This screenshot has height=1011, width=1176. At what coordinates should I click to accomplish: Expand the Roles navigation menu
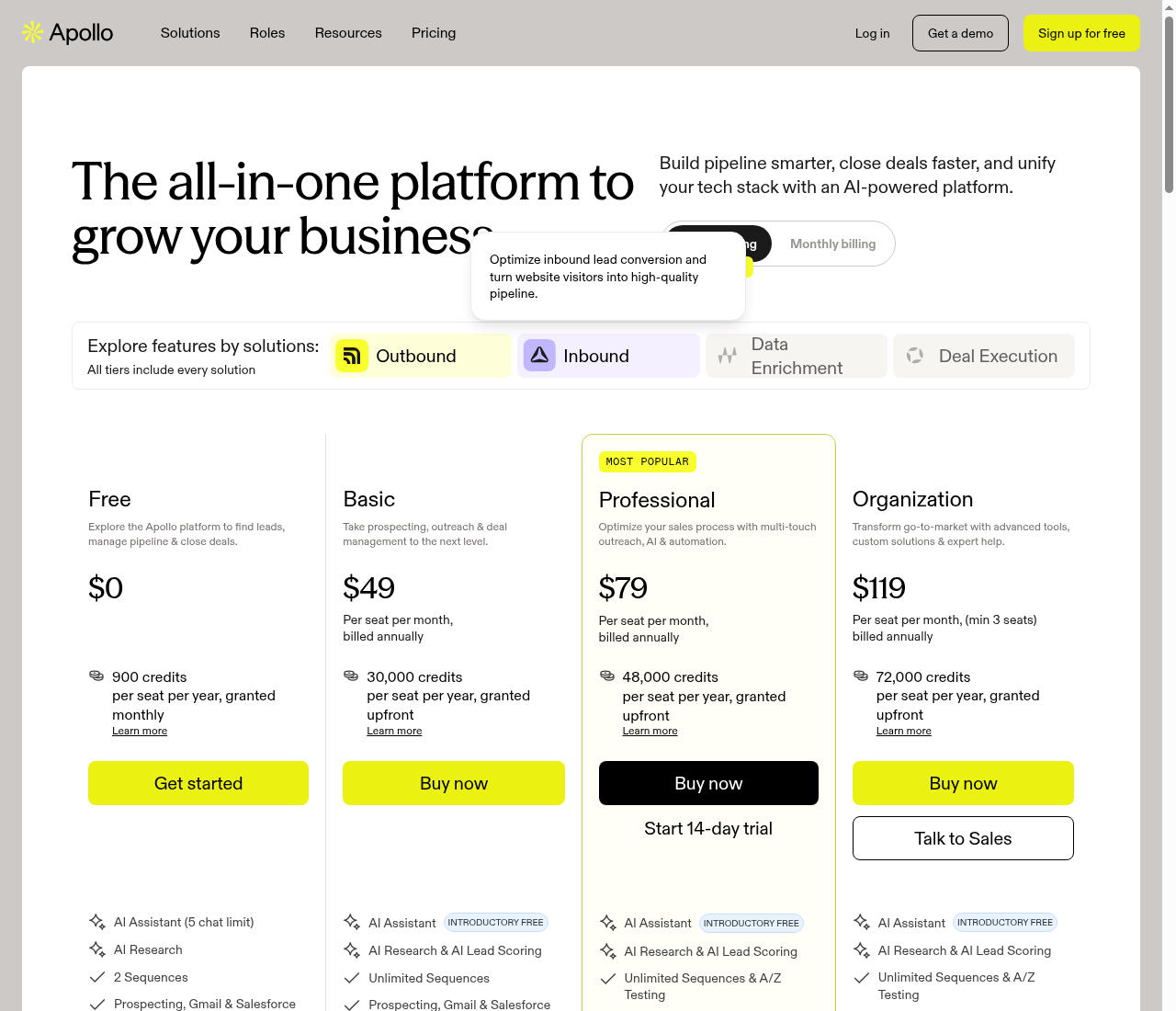pos(267,33)
